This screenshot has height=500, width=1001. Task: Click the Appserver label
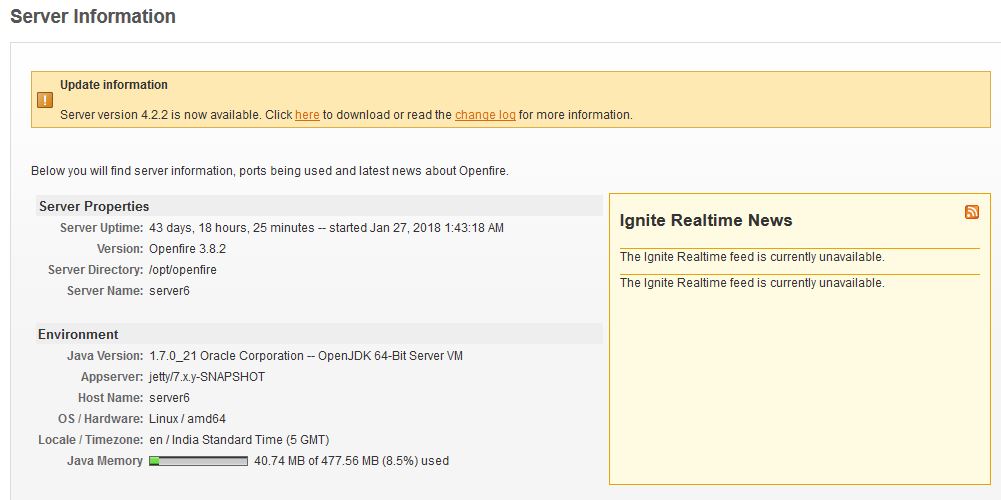[x=112, y=377]
